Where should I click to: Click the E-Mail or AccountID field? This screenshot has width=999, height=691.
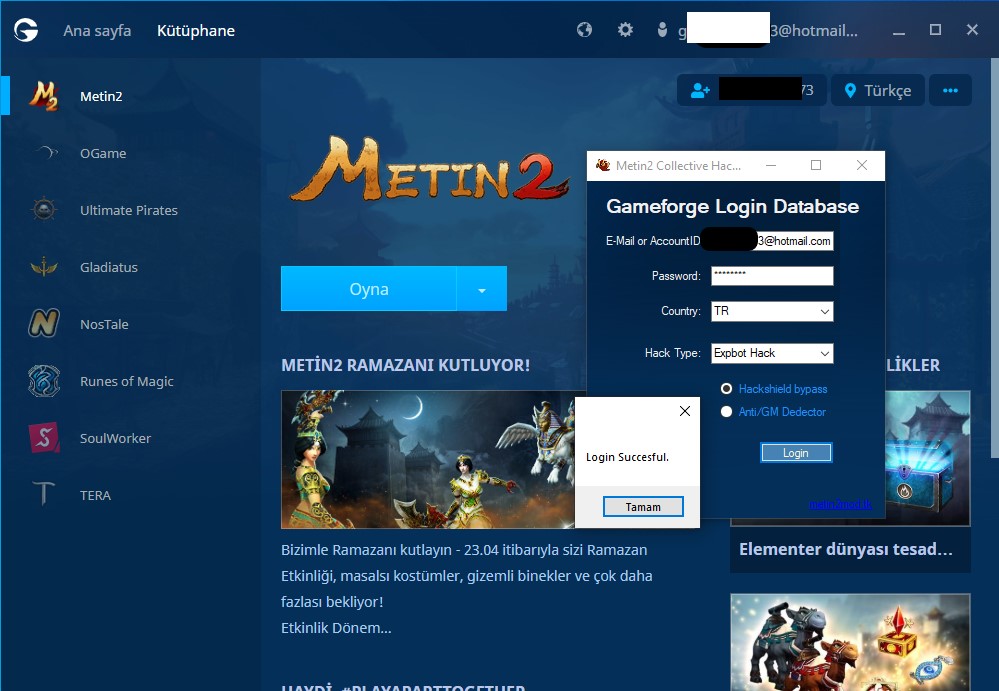(x=772, y=241)
